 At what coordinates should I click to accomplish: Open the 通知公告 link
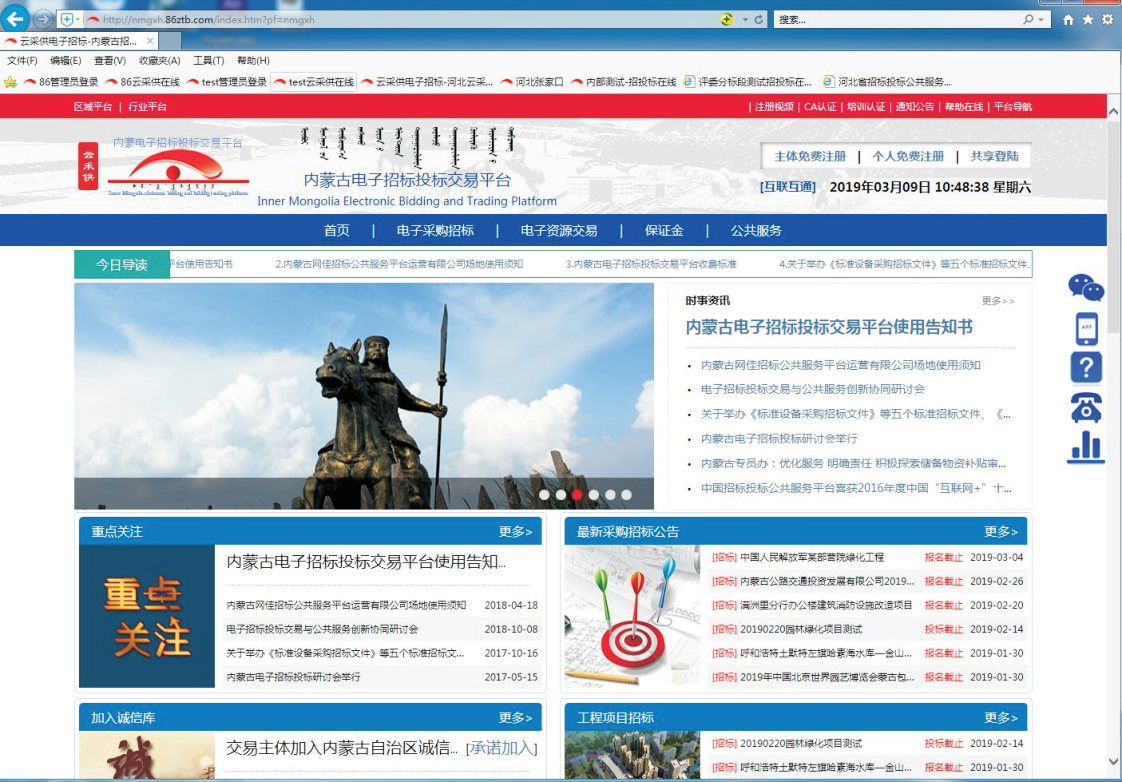click(x=914, y=107)
